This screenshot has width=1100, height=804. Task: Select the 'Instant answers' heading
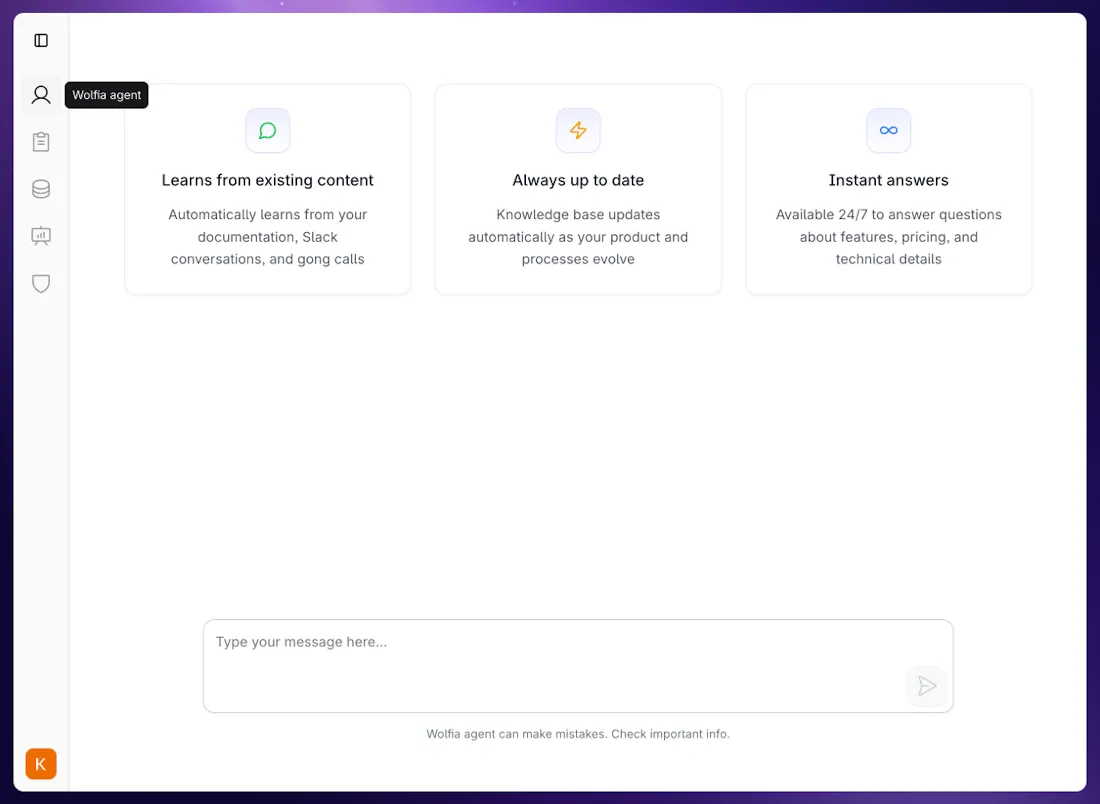click(888, 180)
